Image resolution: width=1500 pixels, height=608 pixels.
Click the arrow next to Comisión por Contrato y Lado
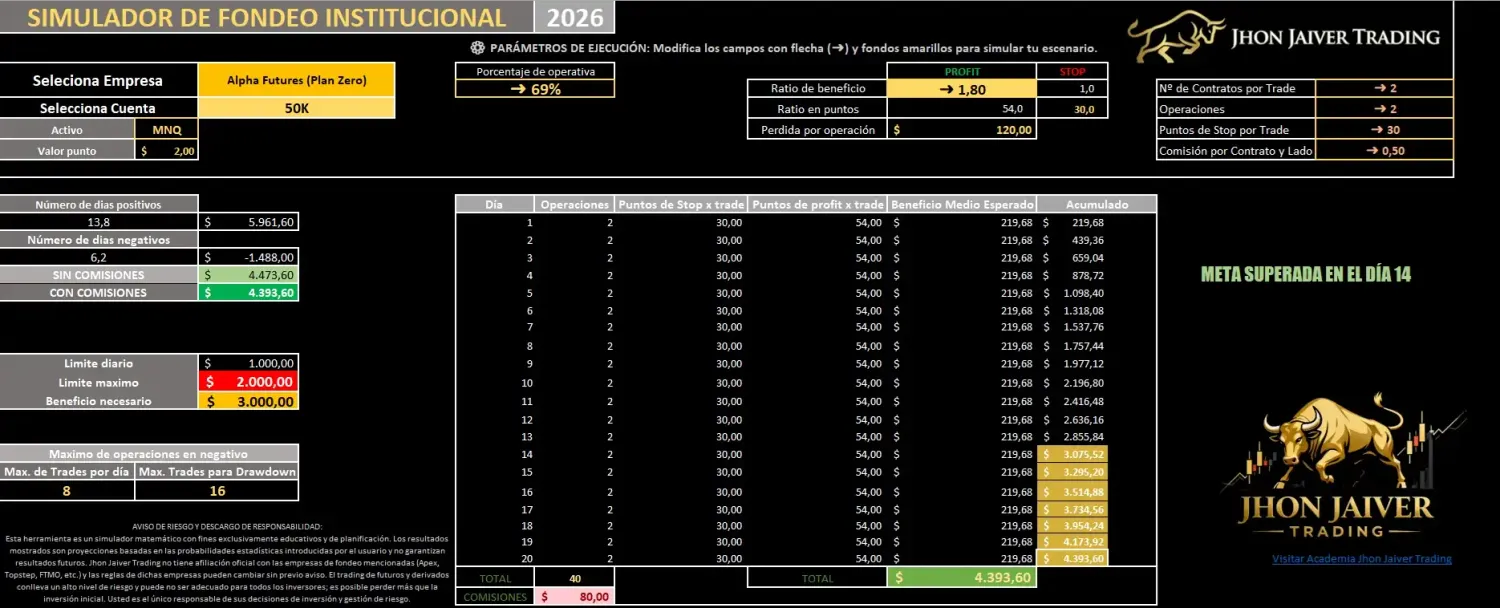coord(1380,150)
